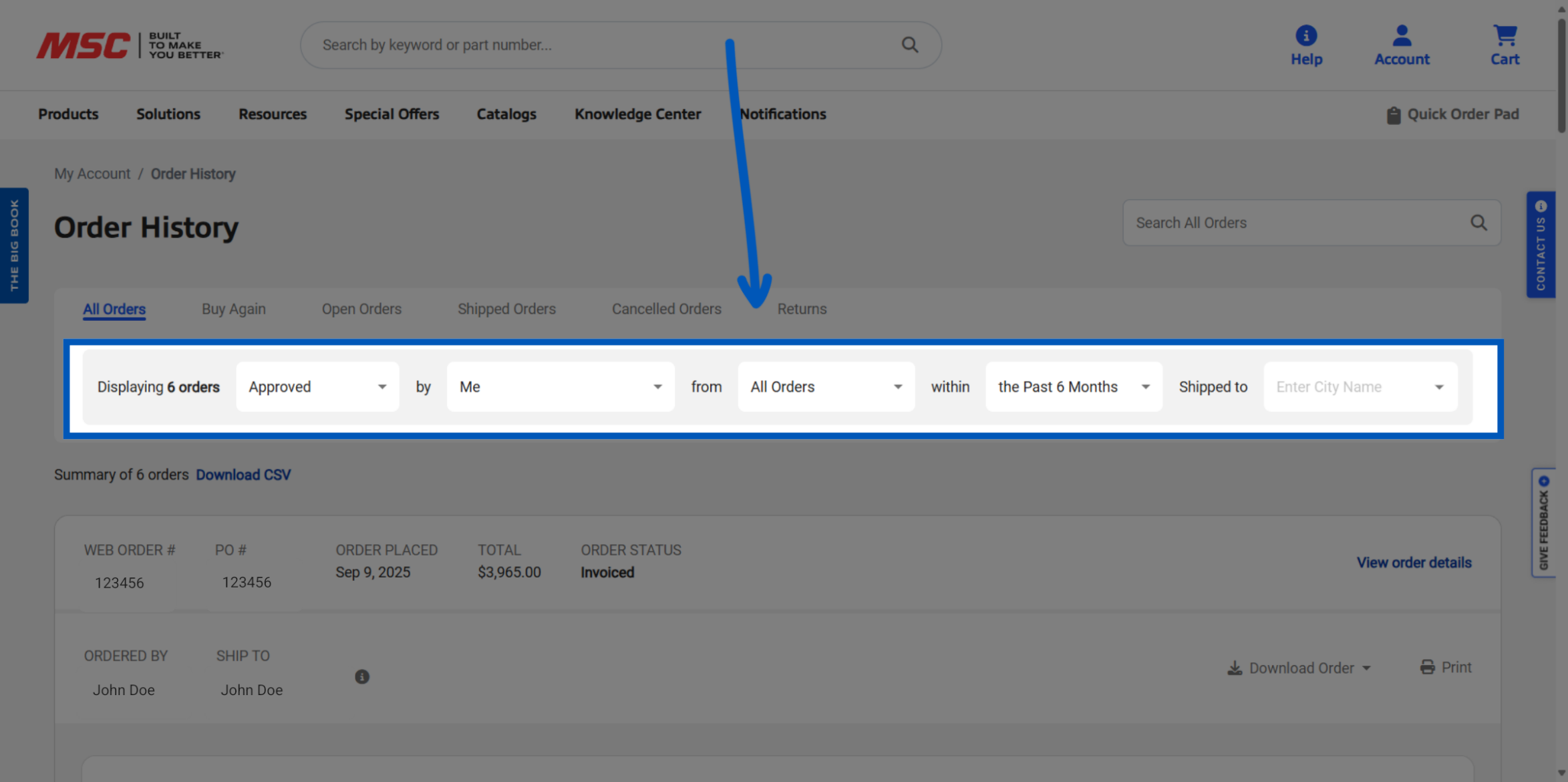Image resolution: width=1568 pixels, height=782 pixels.
Task: Switch to the Open Orders tab
Action: [x=361, y=309]
